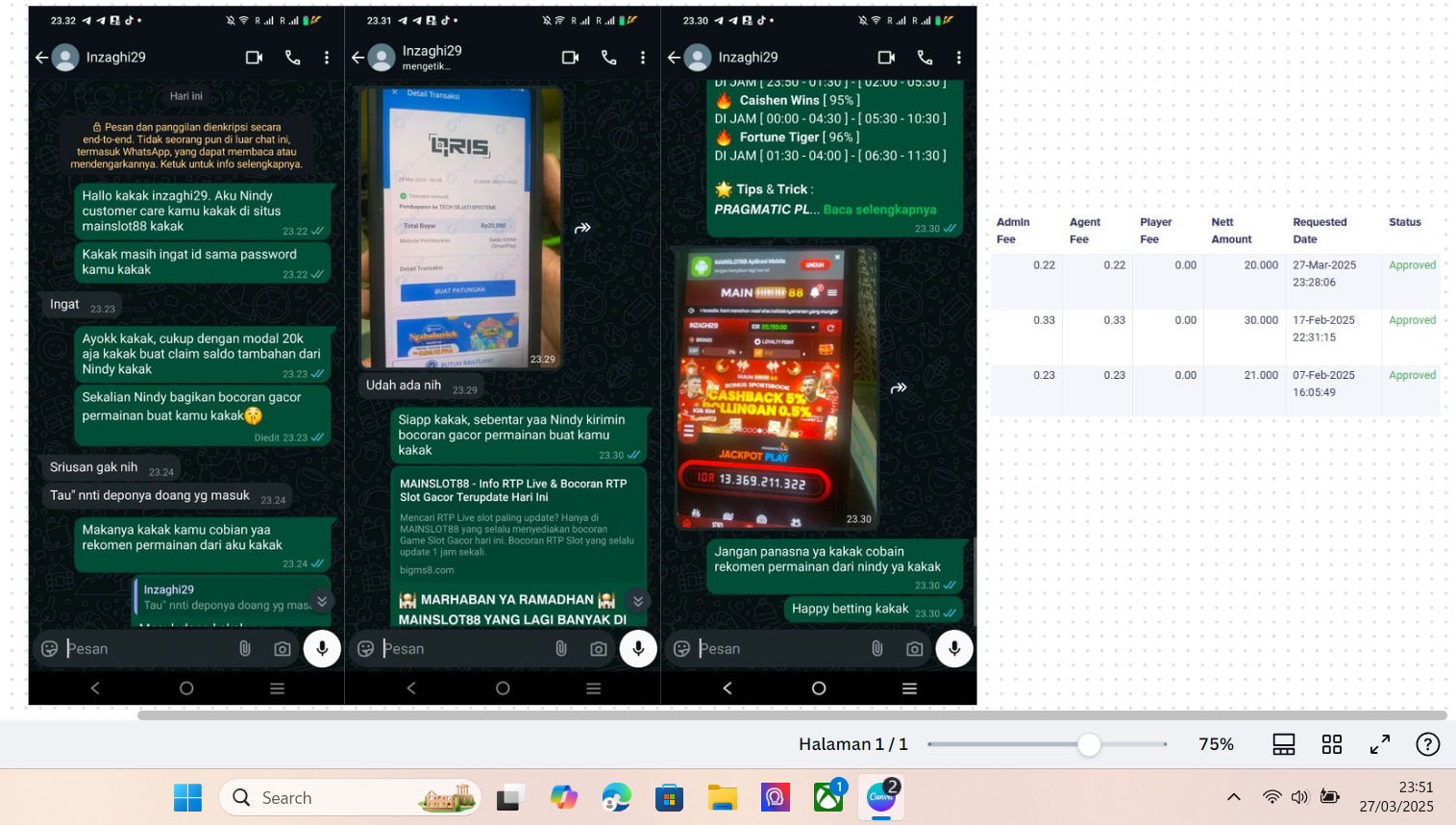Tap the video call icon in the 23.30 screenshot
Viewport: 1456px width, 825px height.
point(886,58)
